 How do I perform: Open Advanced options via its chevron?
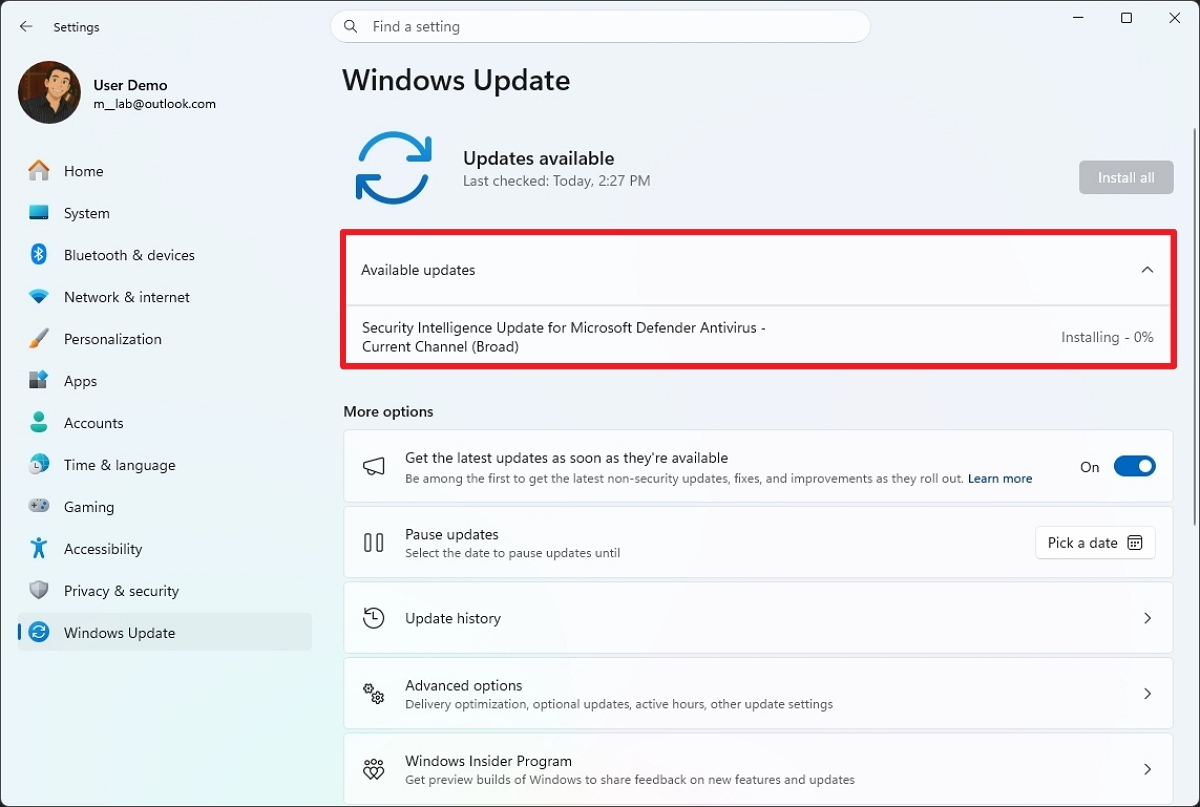[x=1147, y=694]
